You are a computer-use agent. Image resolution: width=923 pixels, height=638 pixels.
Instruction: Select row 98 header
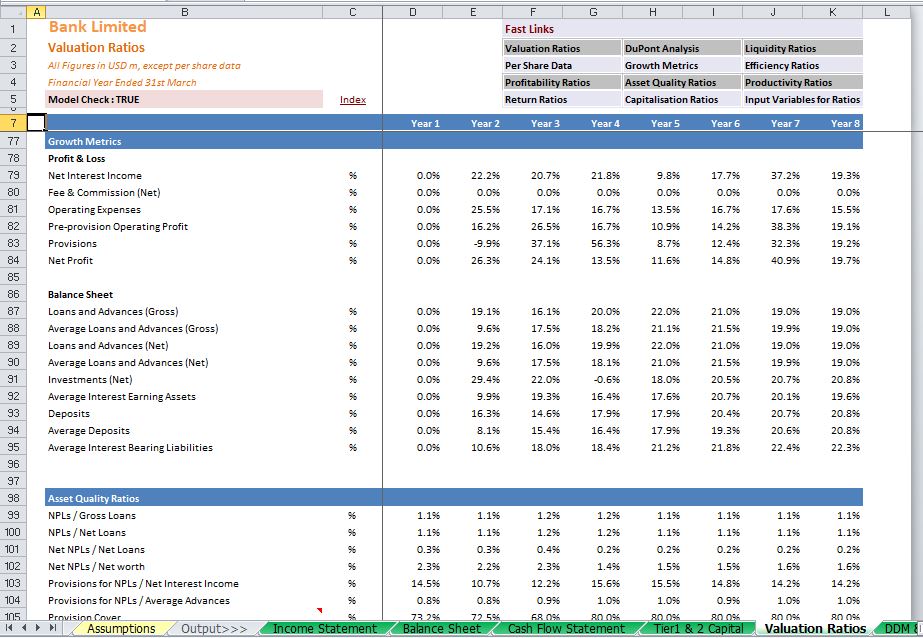(x=13, y=498)
